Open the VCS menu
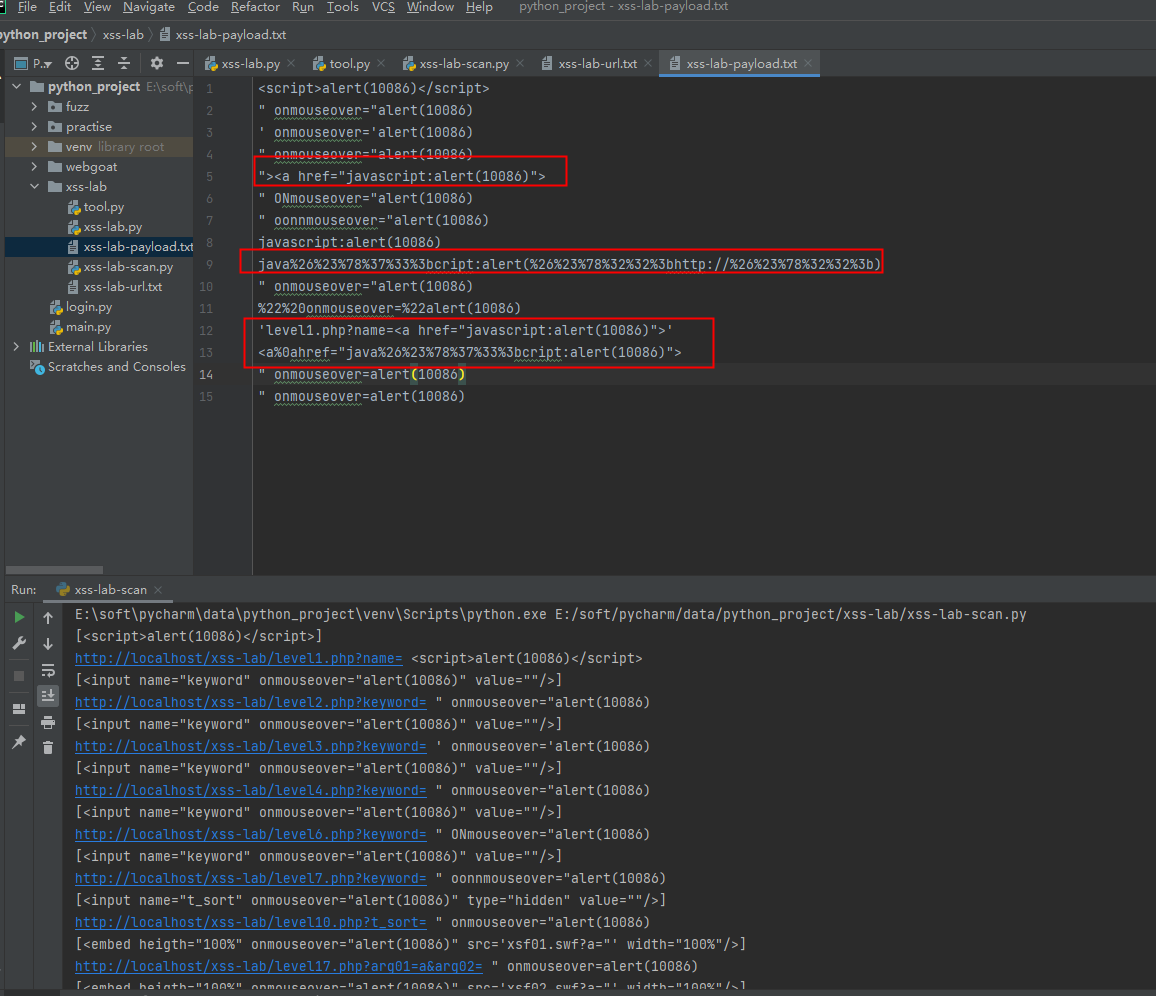 pos(383,7)
